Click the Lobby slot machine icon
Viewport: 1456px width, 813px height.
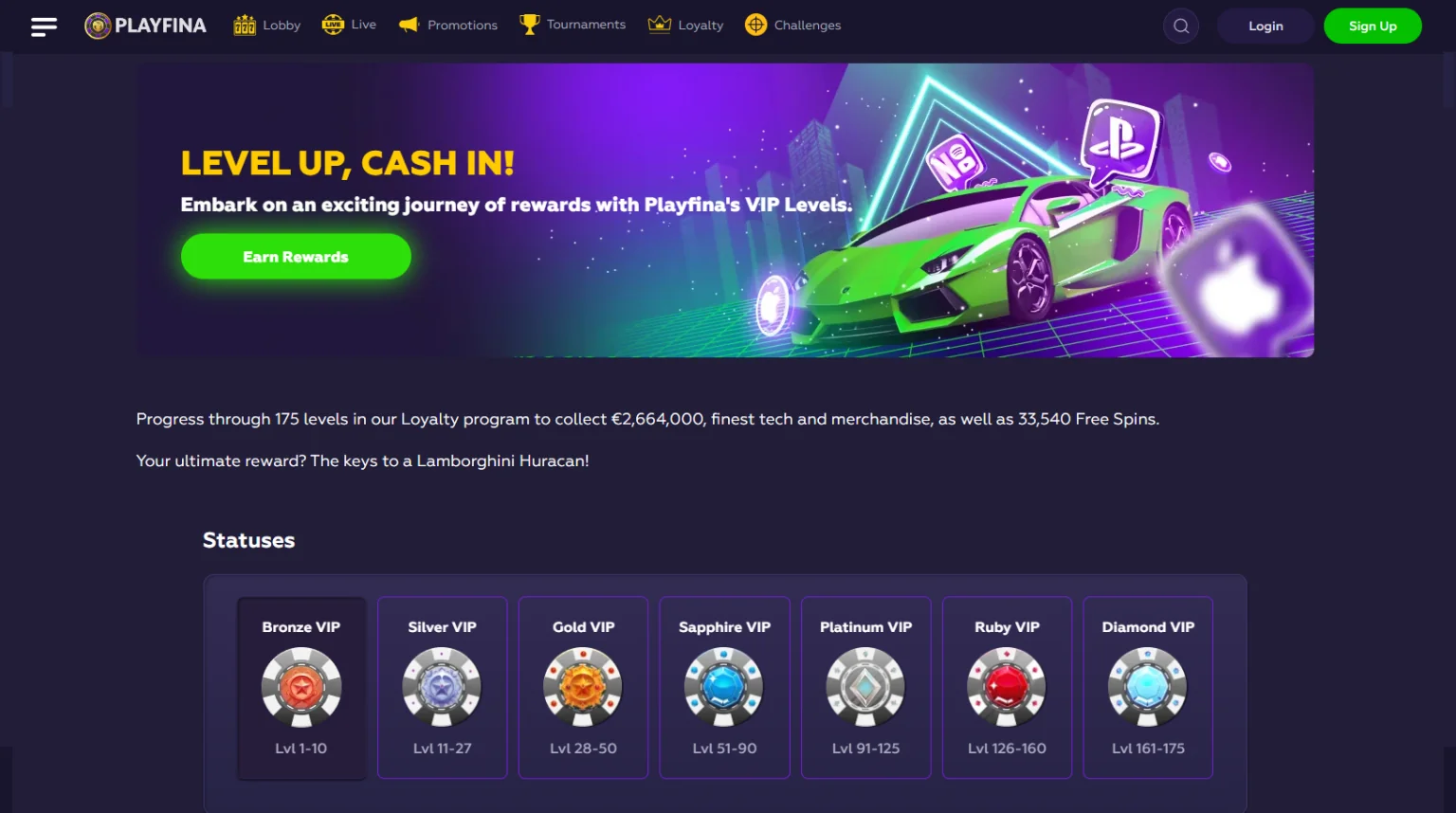click(245, 25)
